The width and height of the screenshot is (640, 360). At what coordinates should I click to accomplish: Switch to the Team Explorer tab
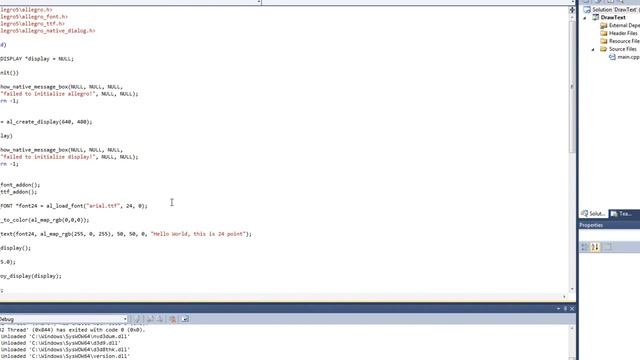pos(621,213)
